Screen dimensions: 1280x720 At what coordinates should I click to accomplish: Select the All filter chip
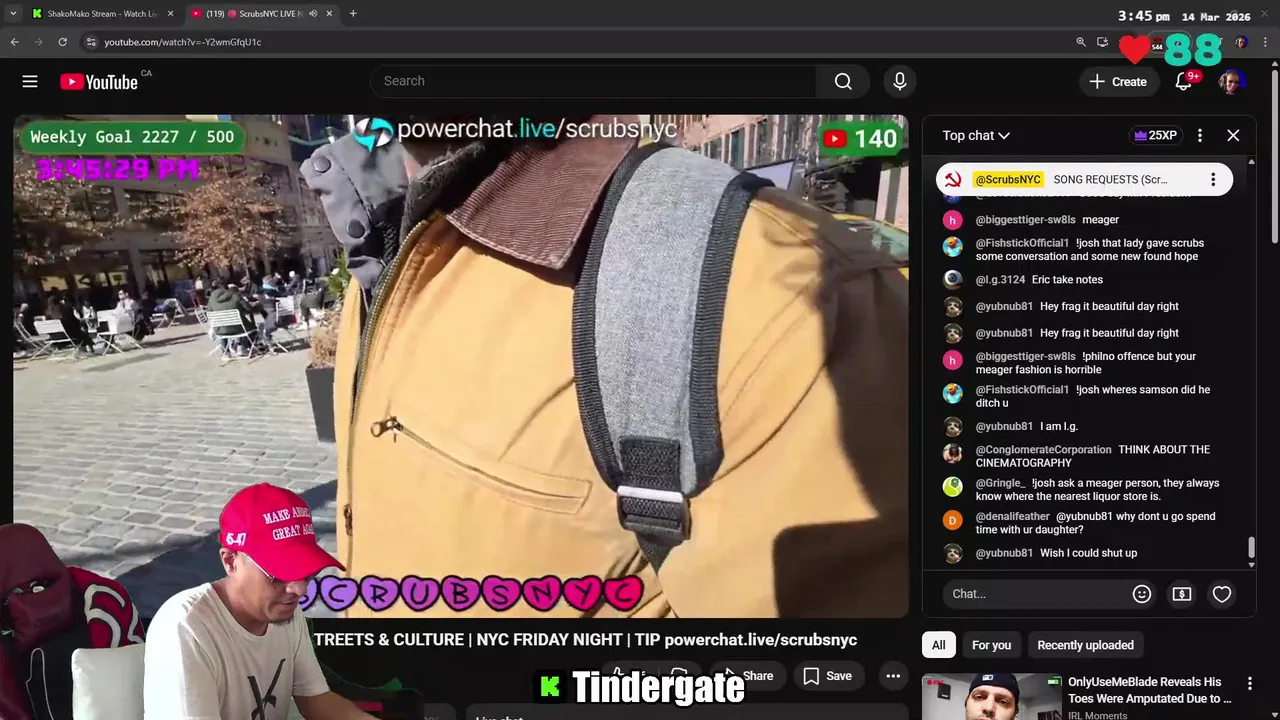pos(938,645)
